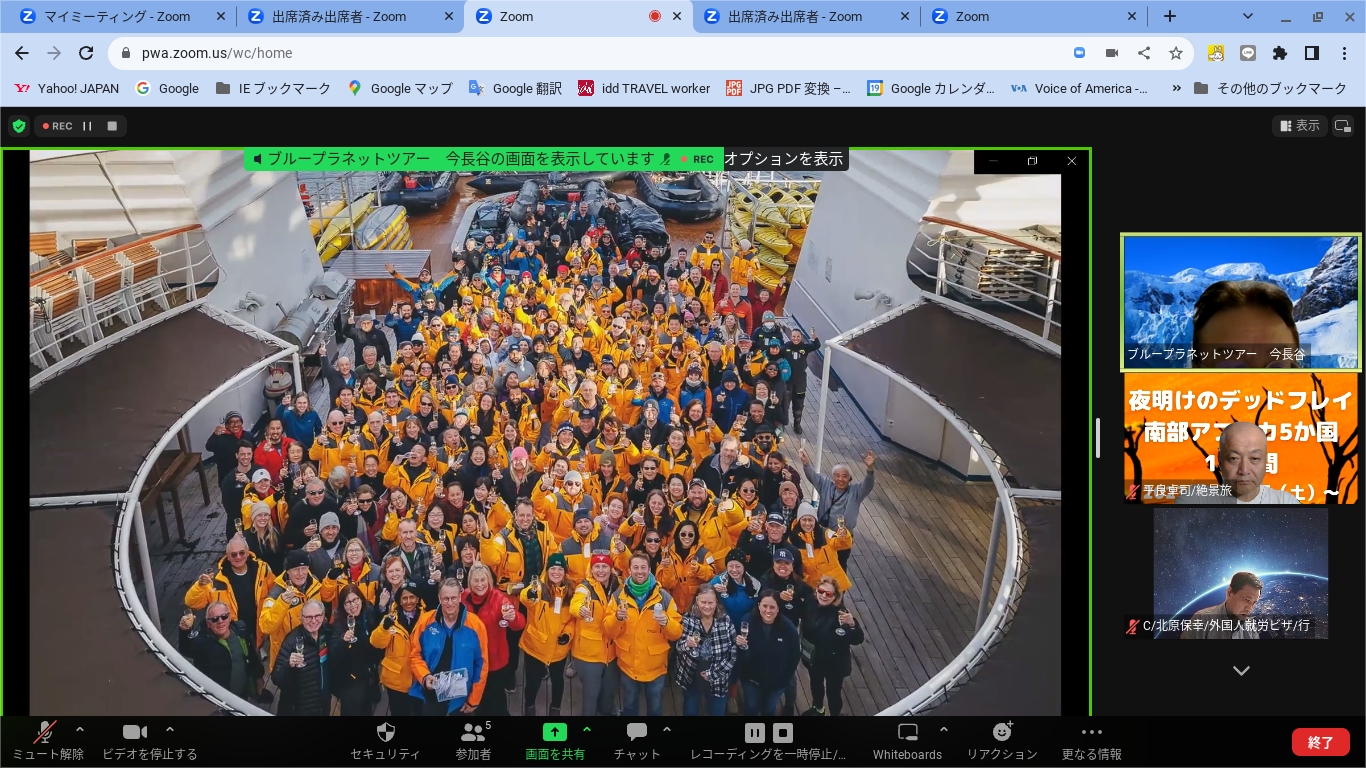Restore shared window overlay button
1366x768 pixels.
point(1032,161)
